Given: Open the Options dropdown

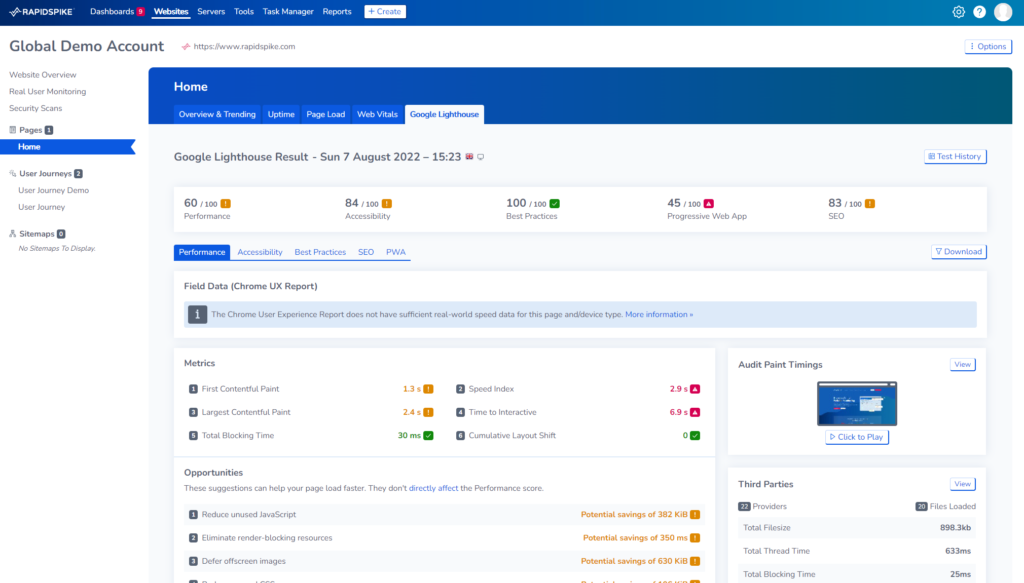Looking at the screenshot, I should click(x=988, y=46).
